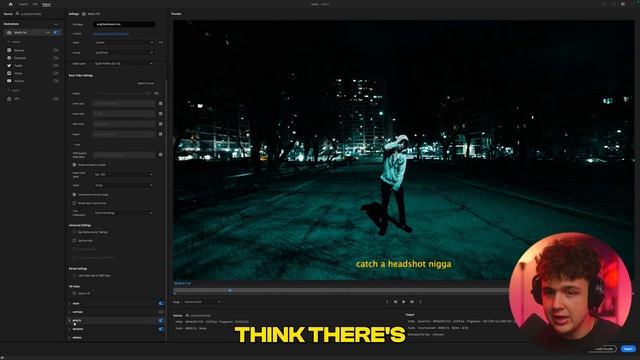The height and width of the screenshot is (360, 640).
Task: Click the Match Source button
Action: [146, 83]
